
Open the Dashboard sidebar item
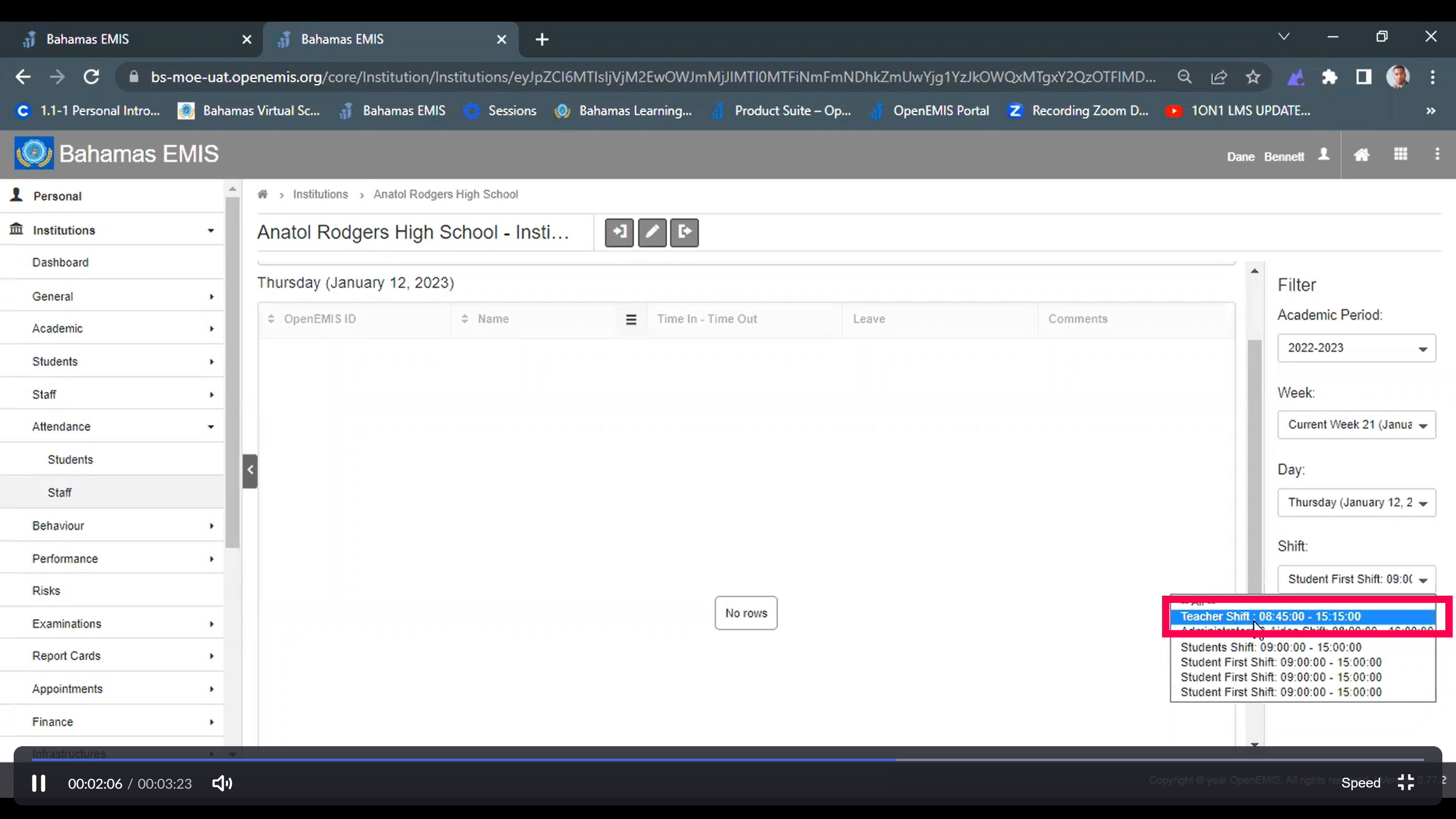click(112, 263)
